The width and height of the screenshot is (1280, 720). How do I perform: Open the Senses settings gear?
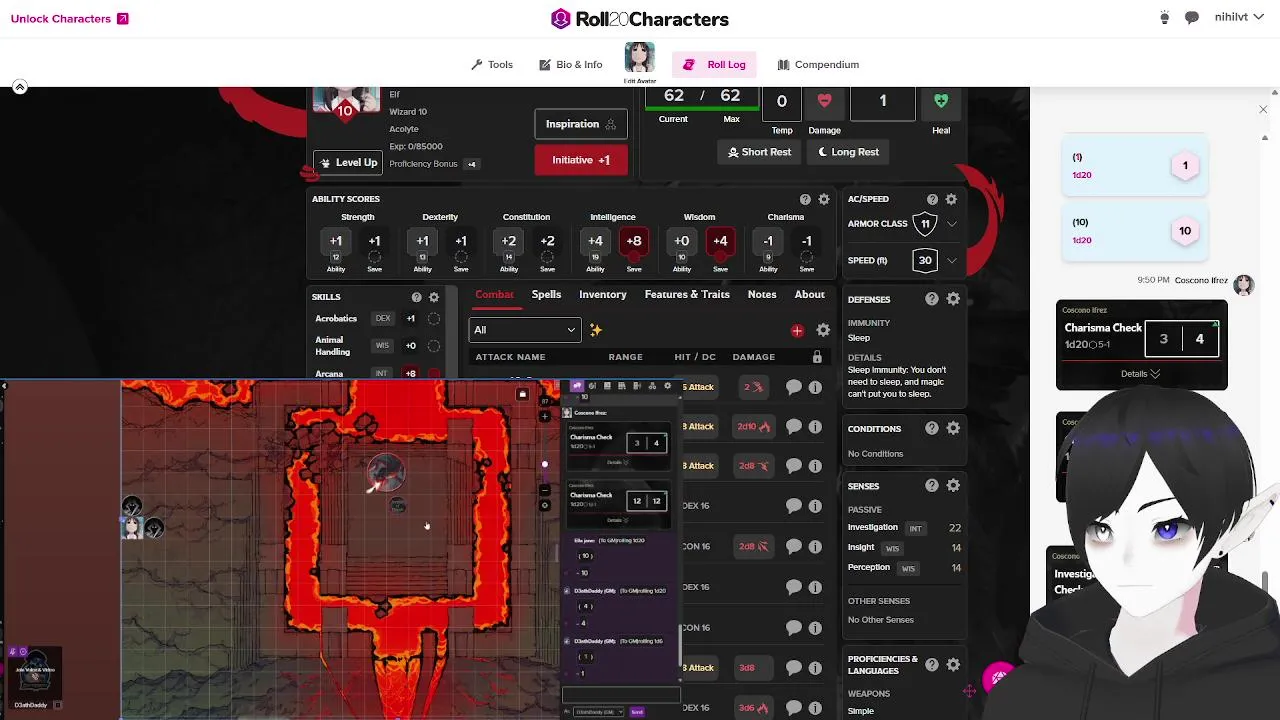[x=953, y=486]
